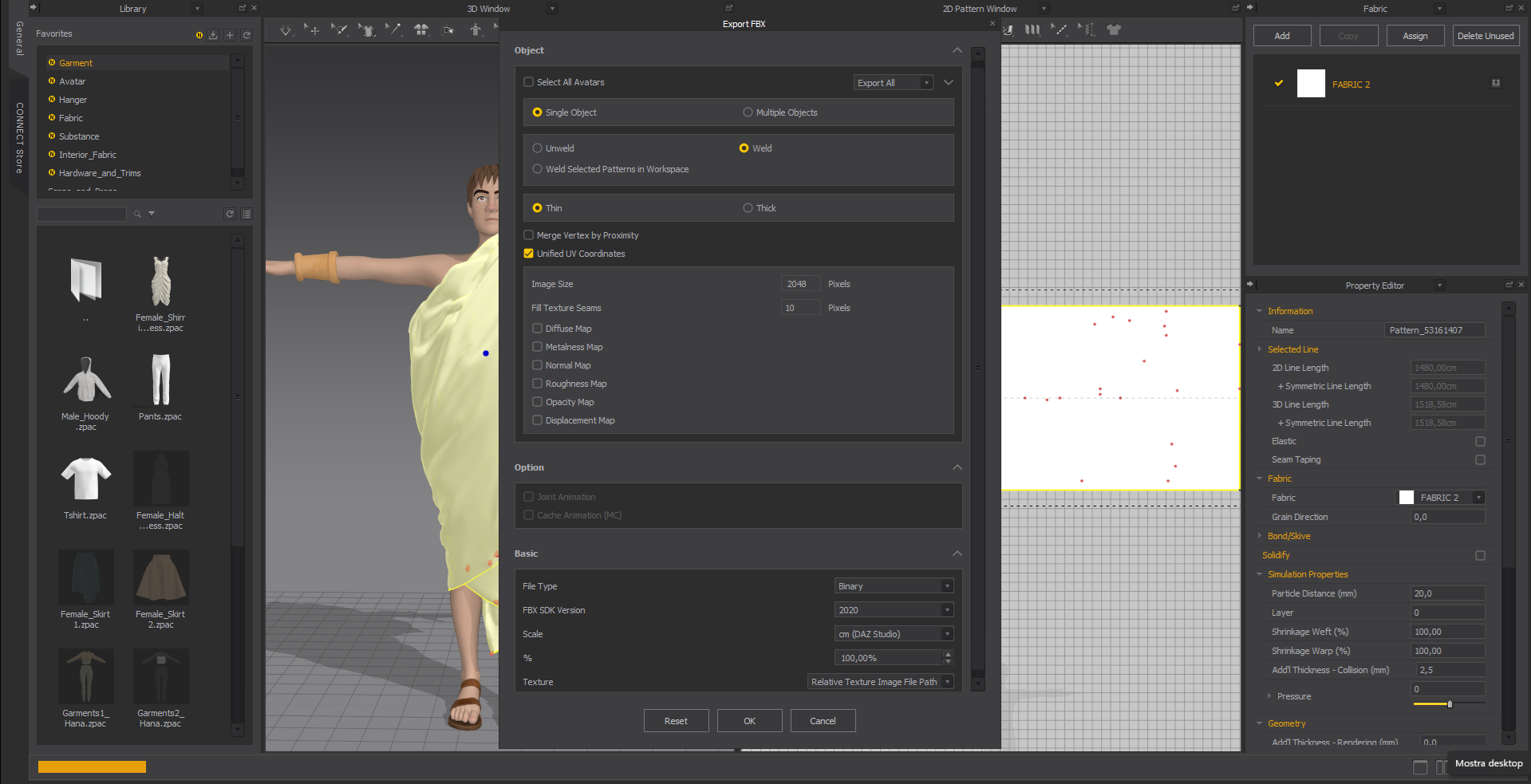1531x784 pixels.
Task: Select the Select/Move tool in 3D toolbar
Action: pyautogui.click(x=312, y=30)
